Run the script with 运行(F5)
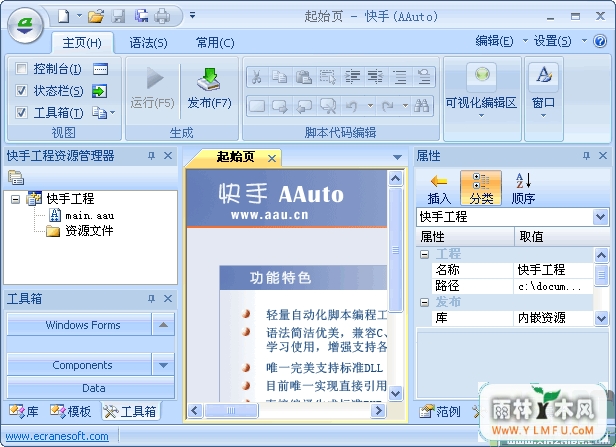The image size is (616, 447). coord(153,88)
